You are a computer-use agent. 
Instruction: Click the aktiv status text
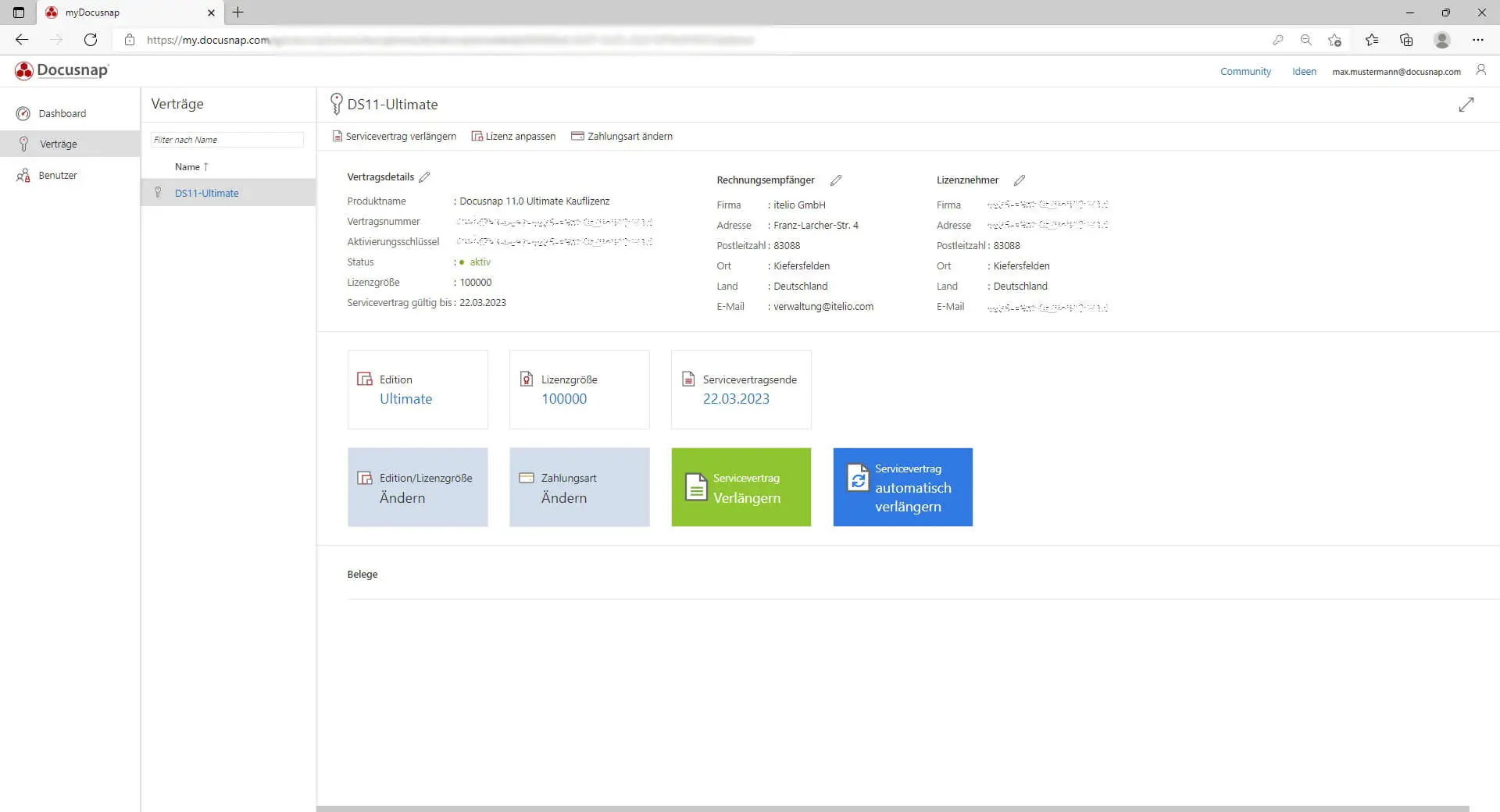(x=480, y=262)
